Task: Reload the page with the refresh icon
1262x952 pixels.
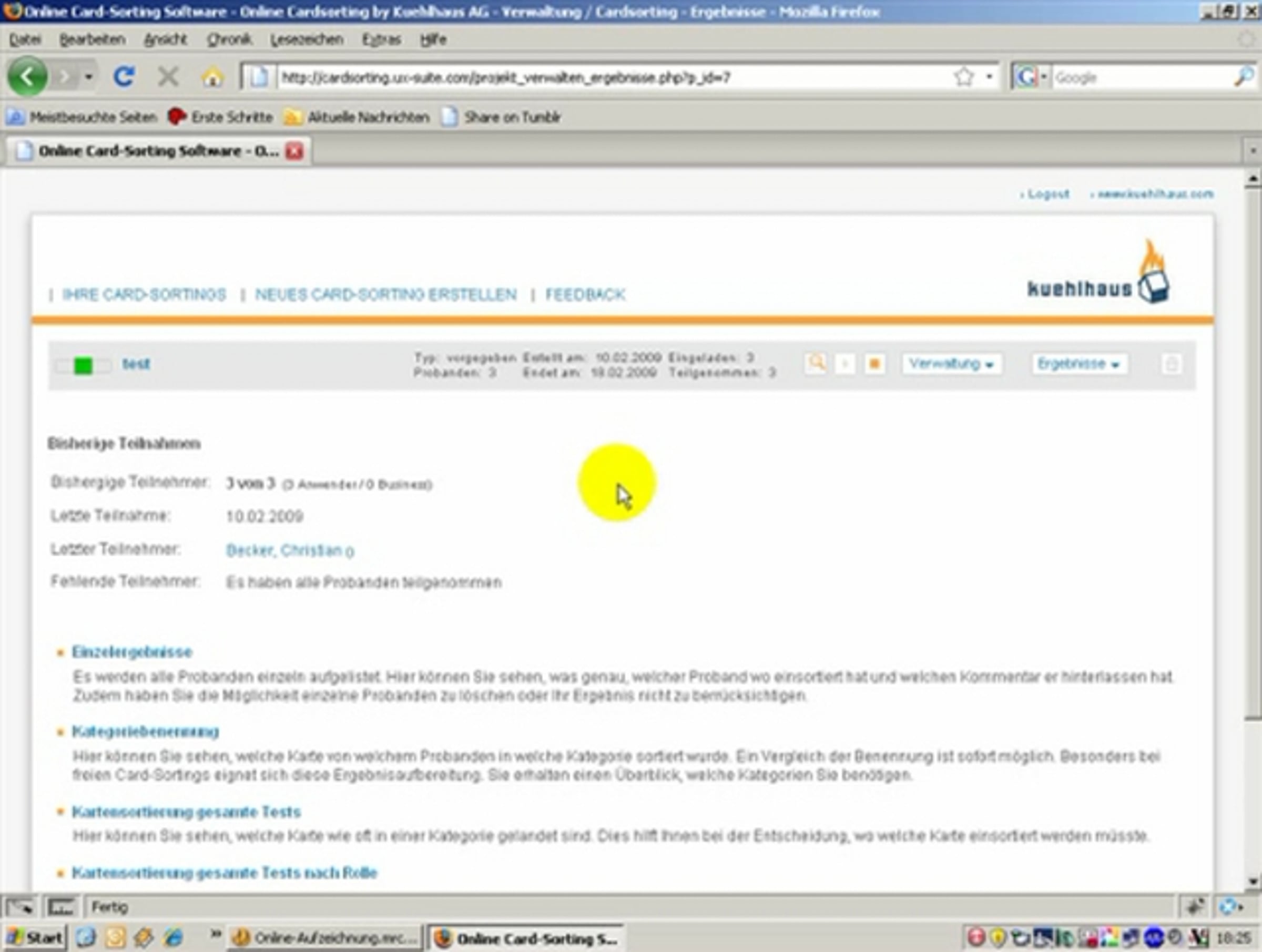Action: point(124,76)
